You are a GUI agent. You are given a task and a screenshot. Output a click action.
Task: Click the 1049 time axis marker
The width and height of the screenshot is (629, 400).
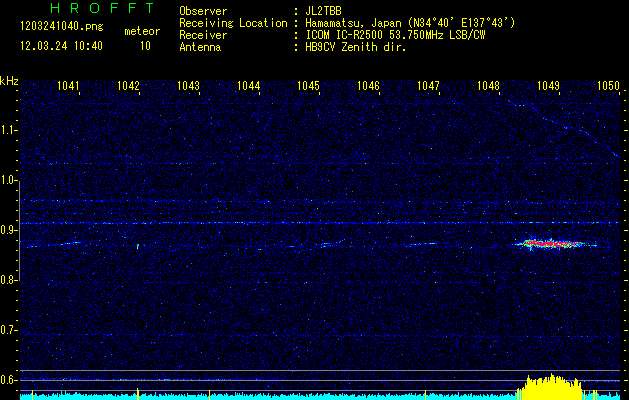[548, 86]
